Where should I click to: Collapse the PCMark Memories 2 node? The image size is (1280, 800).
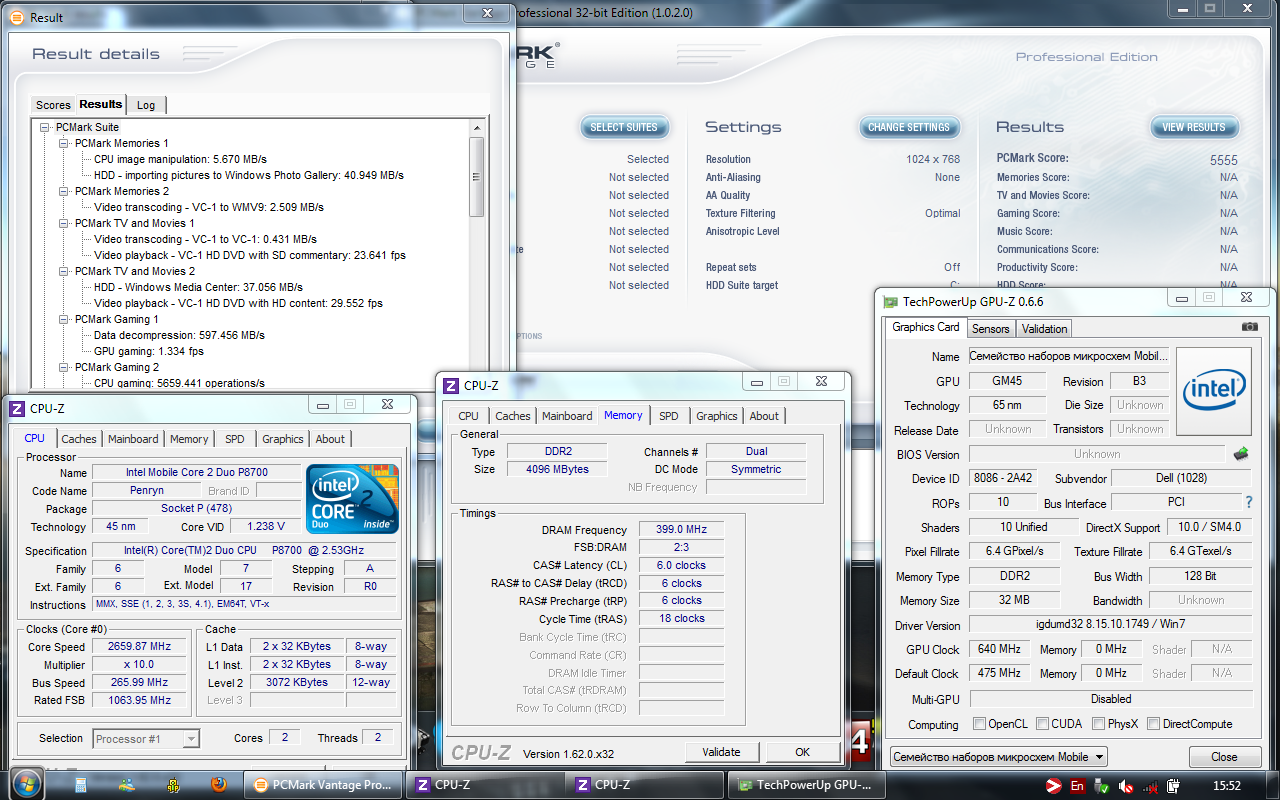pos(63,191)
